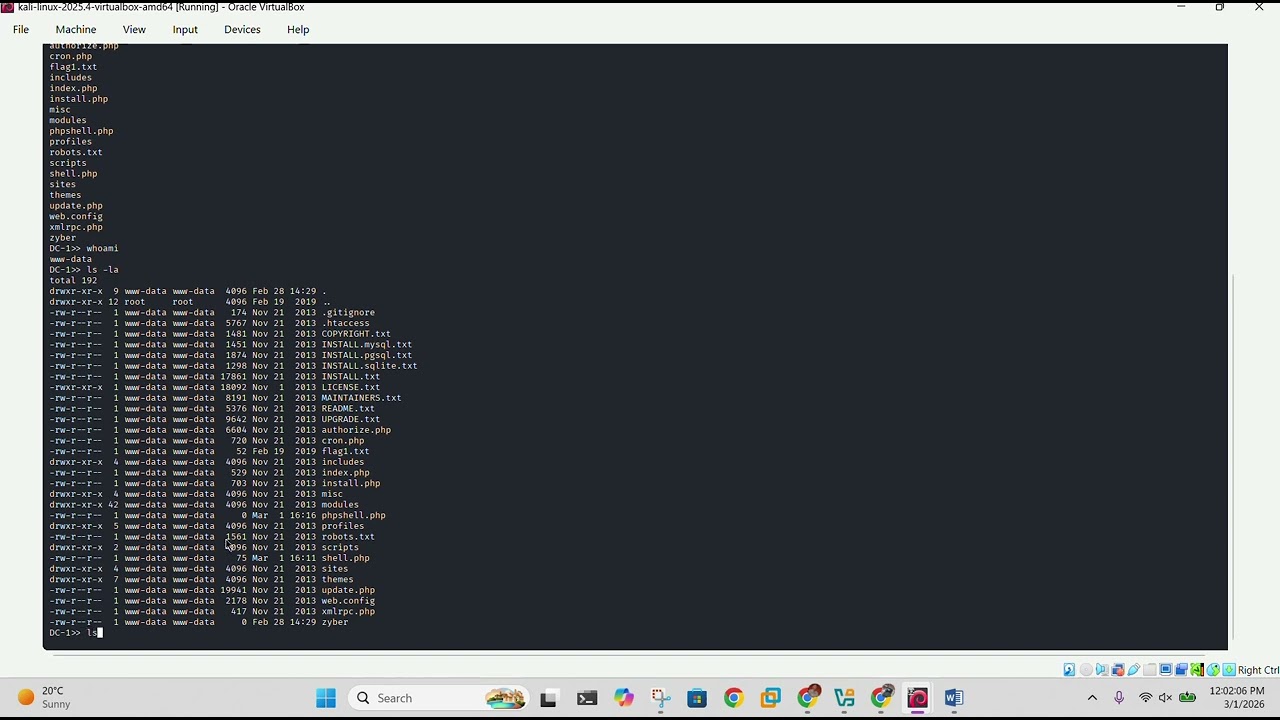Open the Wi-Fi network tray icon
1280x720 pixels.
1146,698
